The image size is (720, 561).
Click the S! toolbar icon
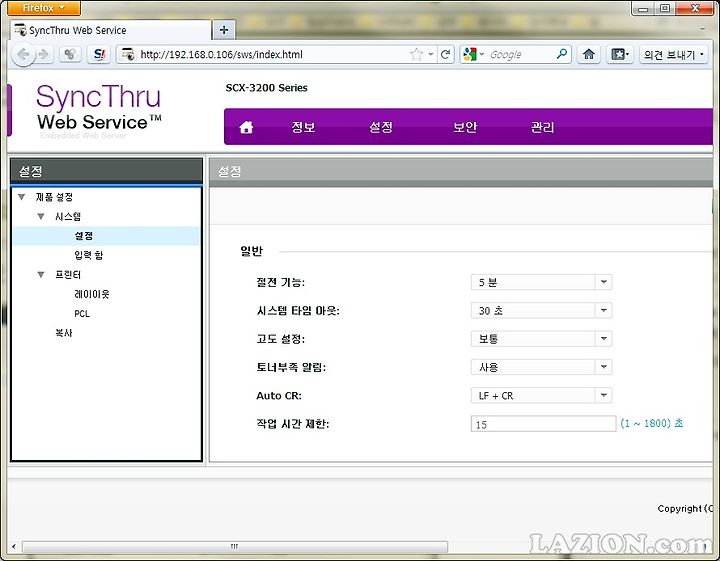99,55
